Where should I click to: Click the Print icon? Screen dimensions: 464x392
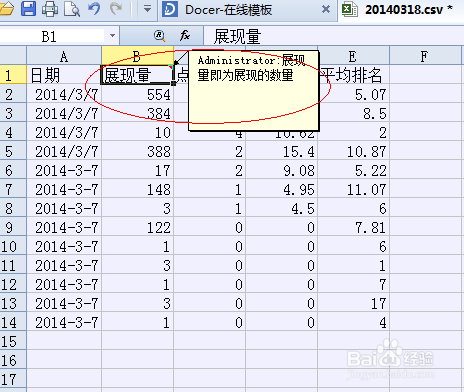coord(50,9)
